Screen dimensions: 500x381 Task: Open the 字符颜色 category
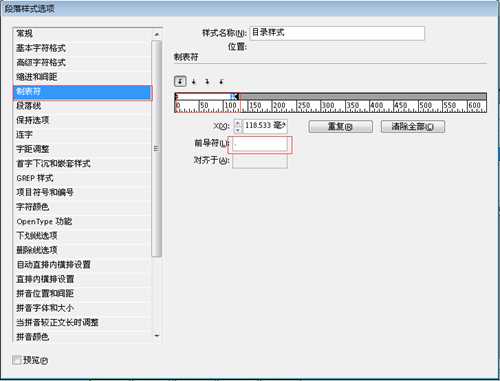click(82, 207)
